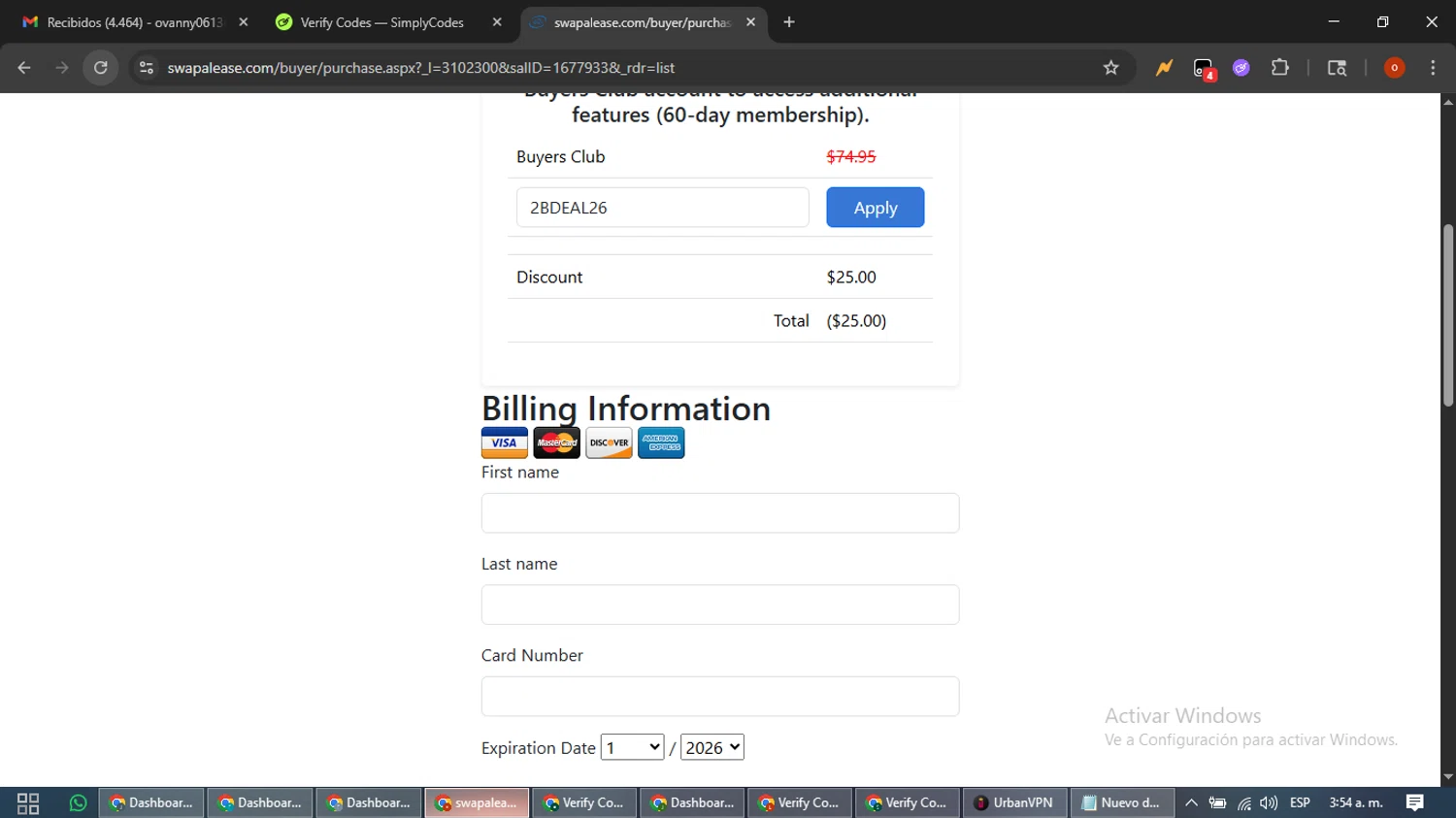This screenshot has height=818, width=1456.
Task: Click the struck-through $74.95 price
Action: tap(851, 156)
